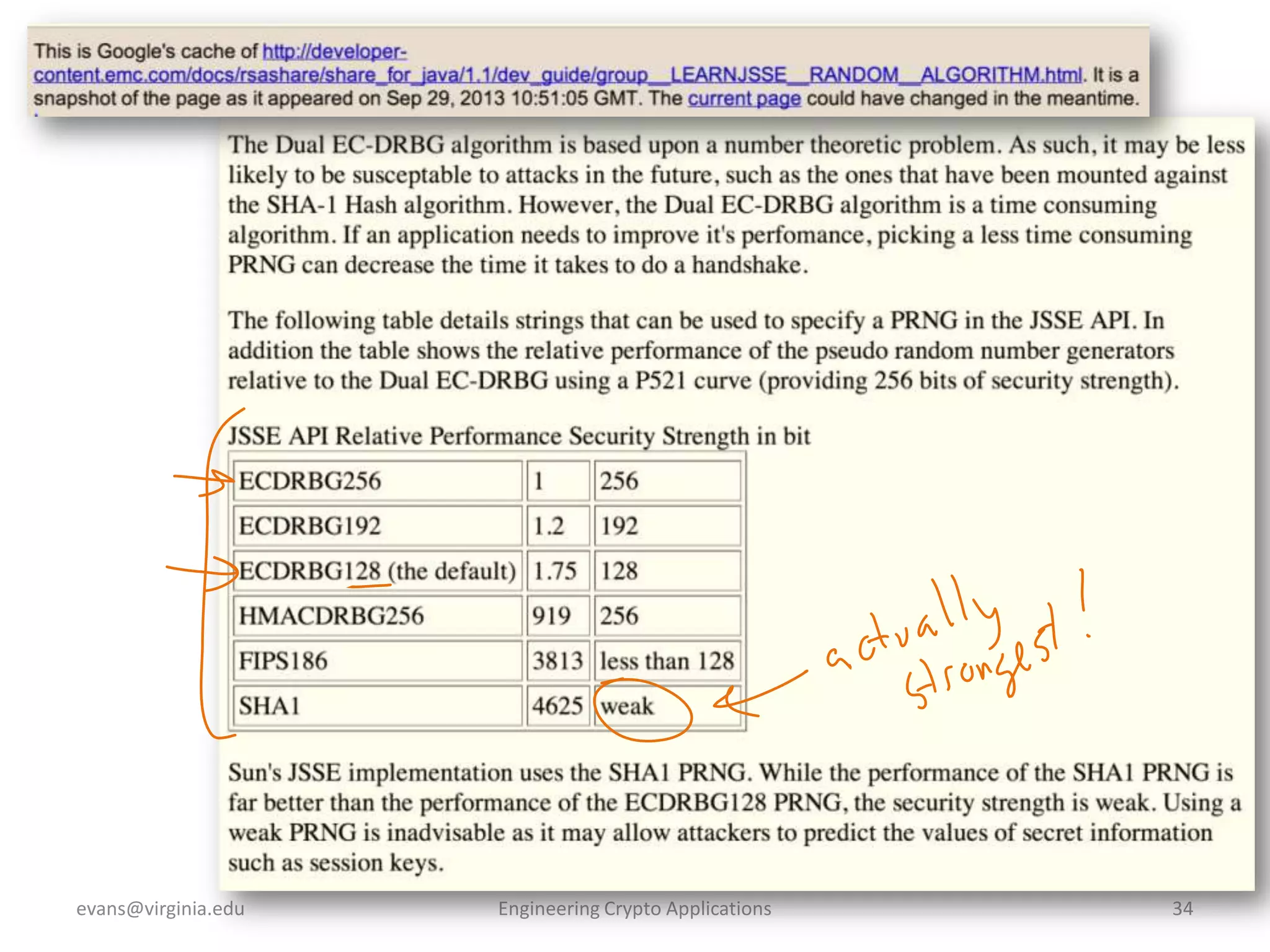Viewport: 1270px width, 952px height.
Task: Click the orange arrow pointing to ECDRBG256
Action: pyautogui.click(x=202, y=479)
